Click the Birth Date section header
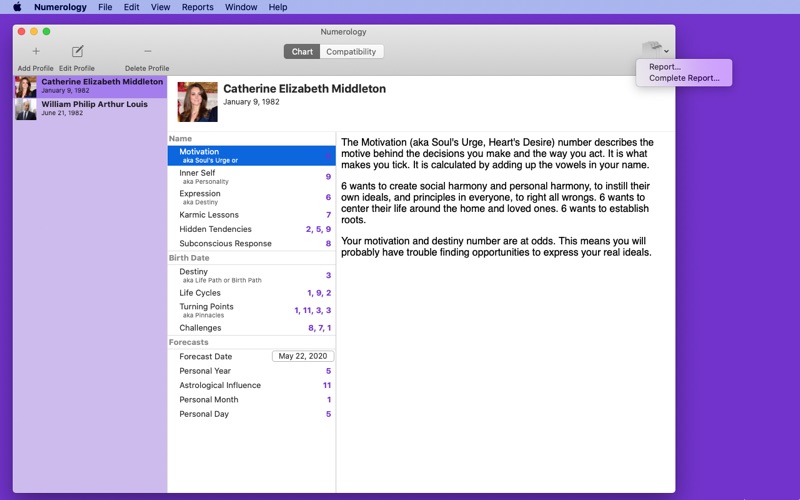800x500 pixels. (x=189, y=258)
